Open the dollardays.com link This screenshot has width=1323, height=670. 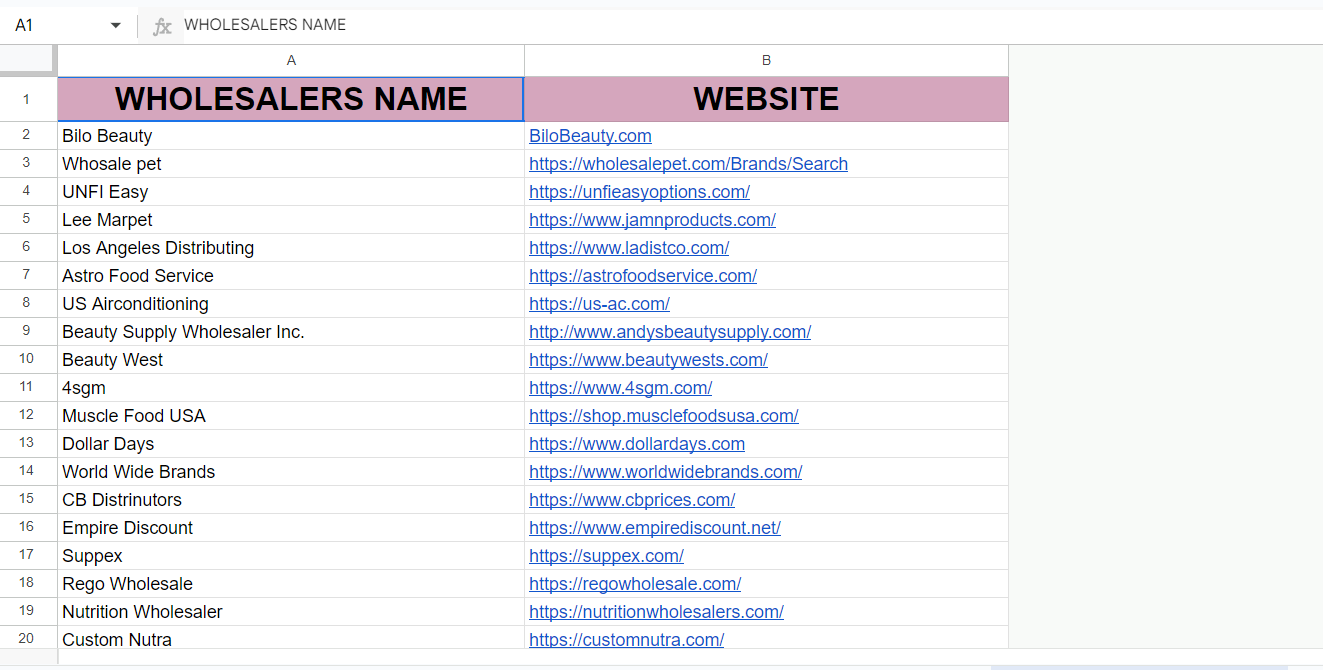coord(637,444)
